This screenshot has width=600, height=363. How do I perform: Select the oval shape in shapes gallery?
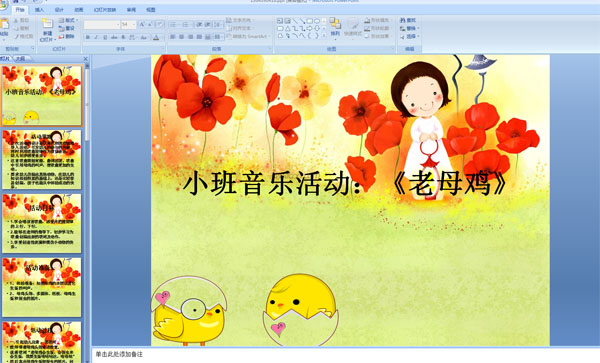[x=316, y=21]
